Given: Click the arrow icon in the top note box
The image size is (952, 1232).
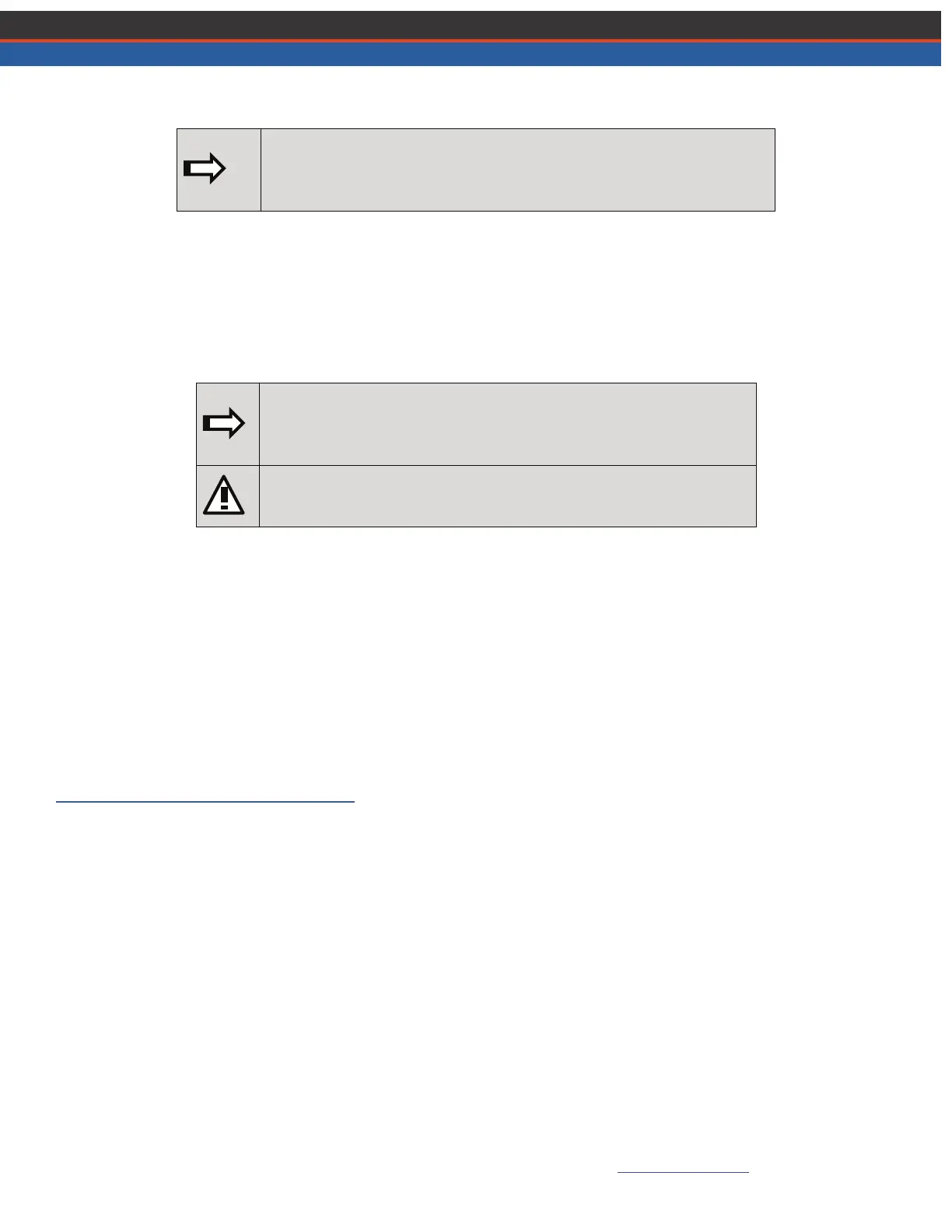Looking at the screenshot, I should tap(204, 169).
